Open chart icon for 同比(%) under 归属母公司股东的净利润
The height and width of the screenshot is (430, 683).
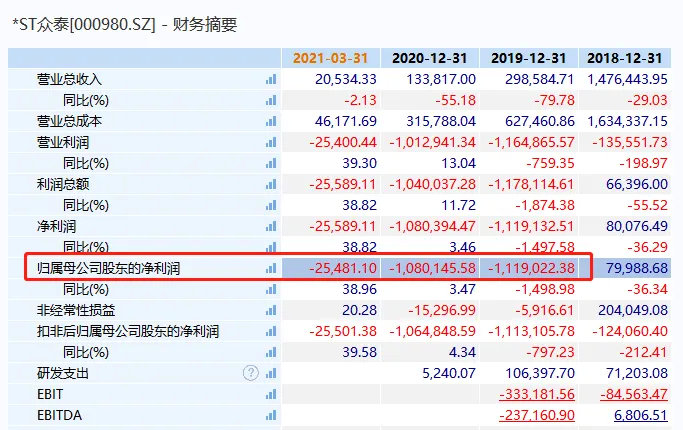tap(271, 289)
